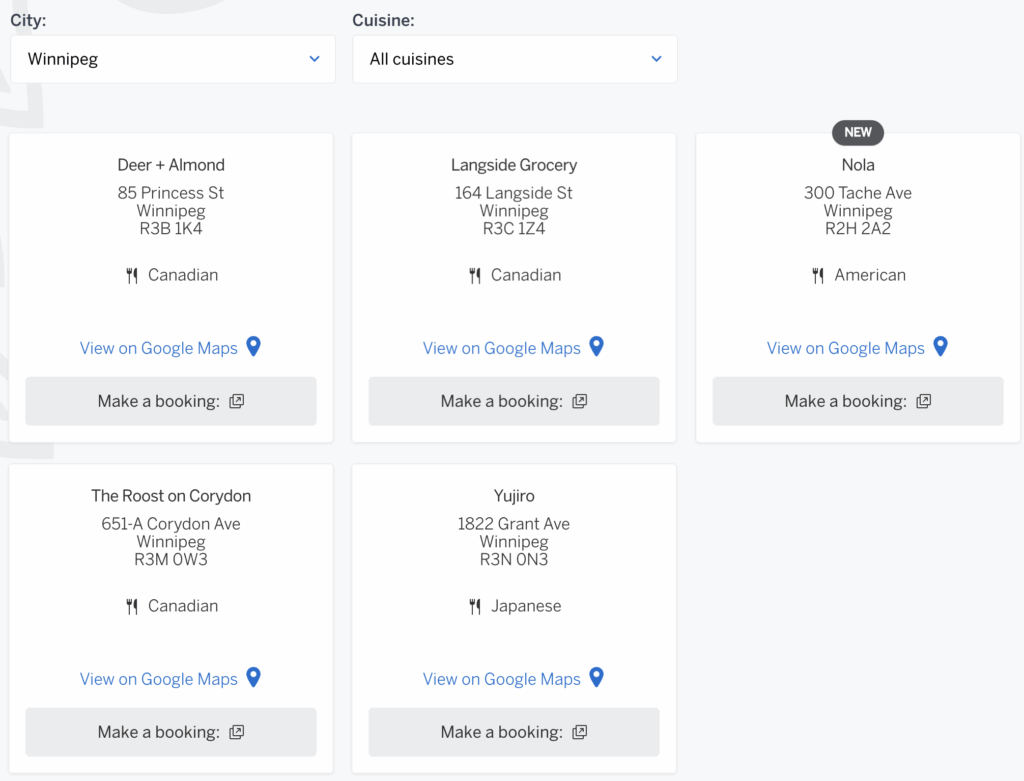Click the map pin icon for Langside Grocery
The width and height of the screenshot is (1024, 781).
tap(596, 347)
